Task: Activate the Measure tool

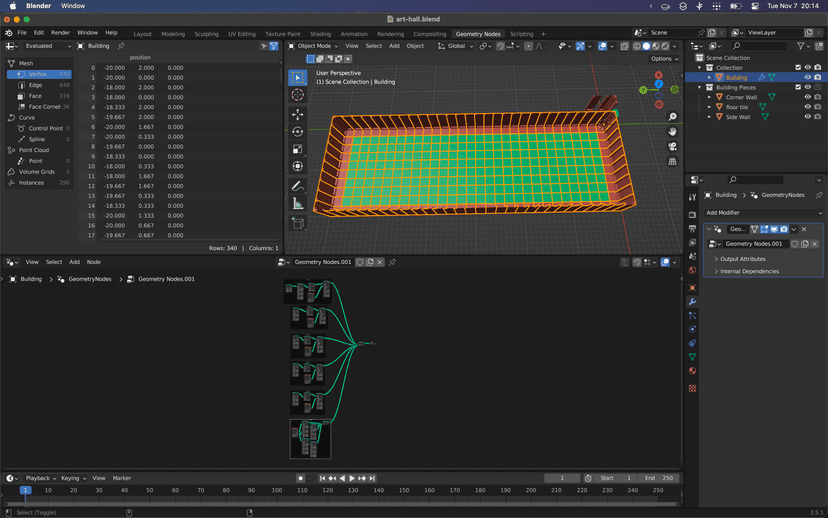Action: point(298,204)
